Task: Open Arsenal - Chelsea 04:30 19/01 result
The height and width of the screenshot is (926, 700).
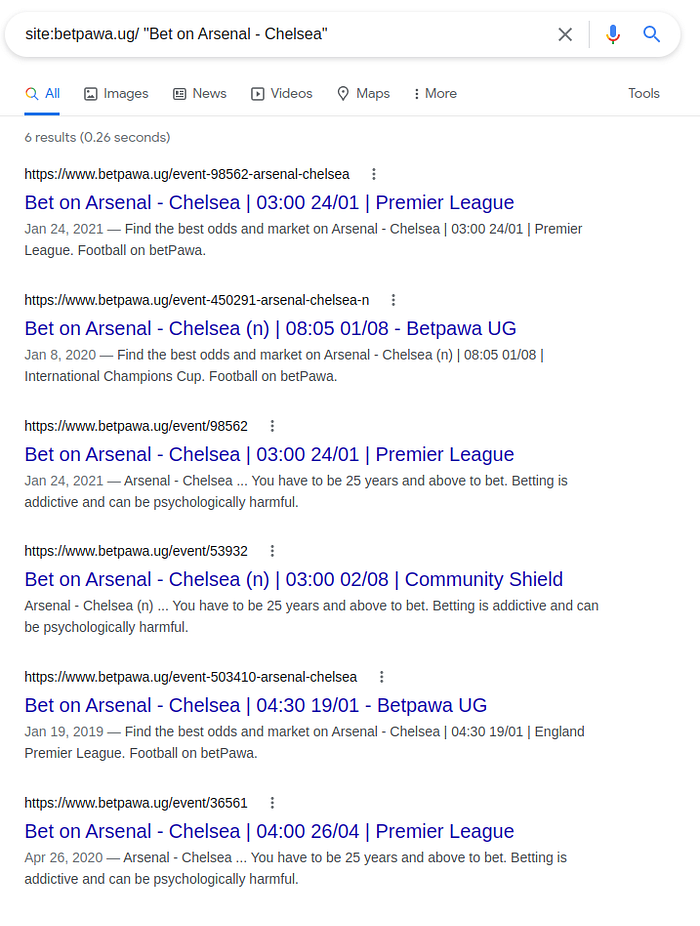Action: pyautogui.click(x=255, y=705)
